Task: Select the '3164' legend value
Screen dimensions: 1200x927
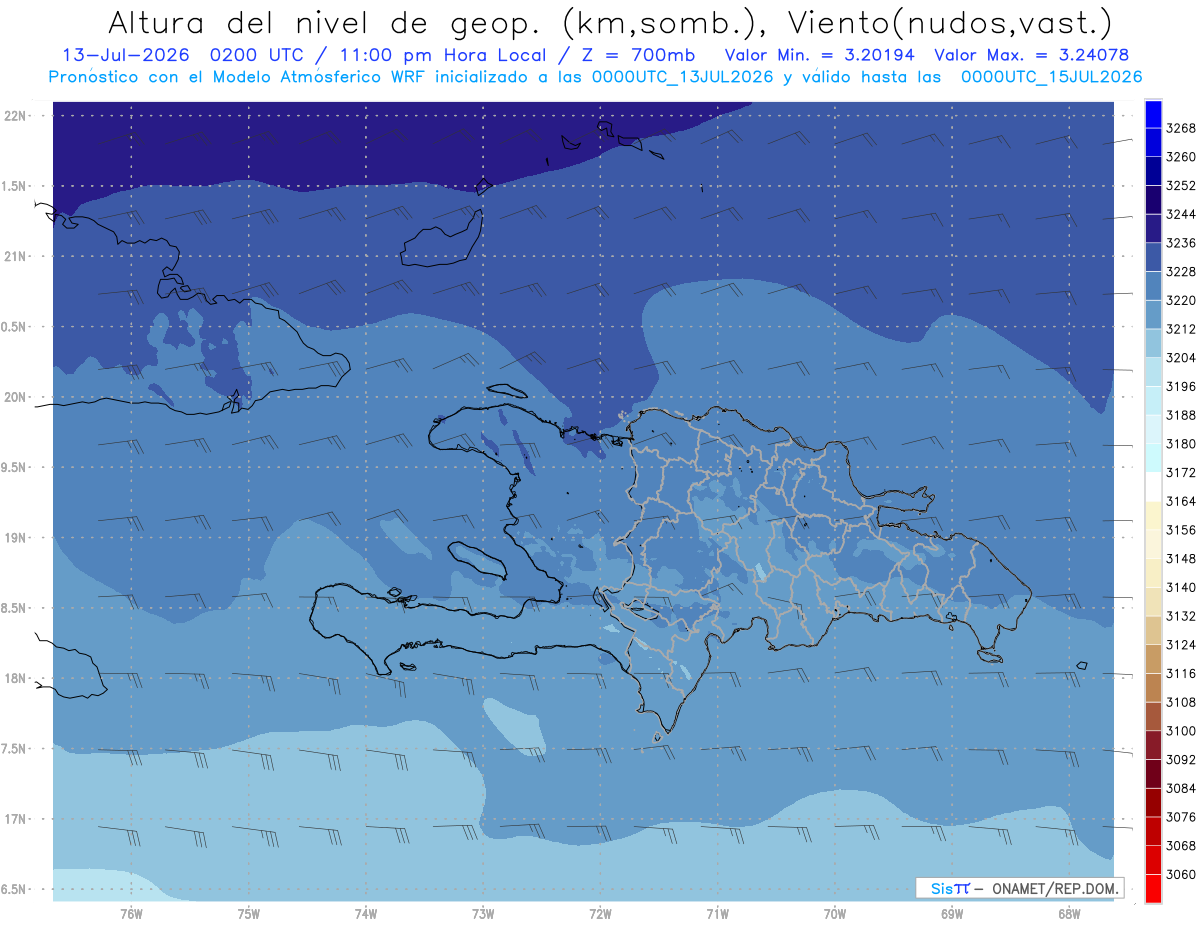Action: point(1181,501)
